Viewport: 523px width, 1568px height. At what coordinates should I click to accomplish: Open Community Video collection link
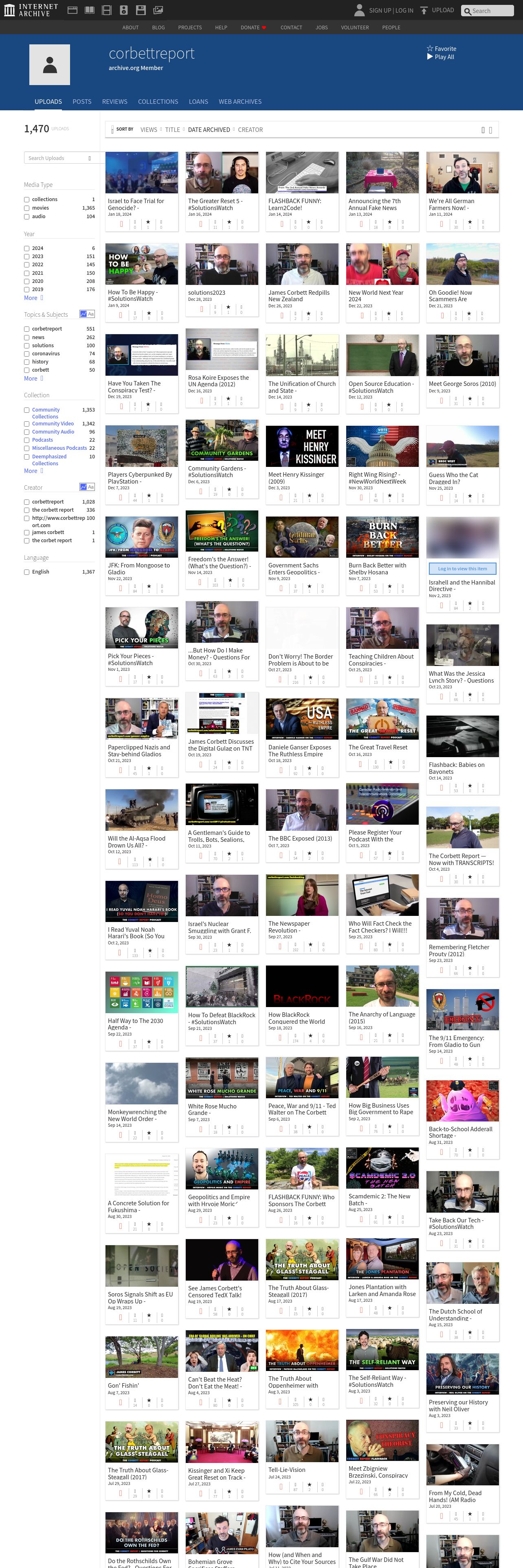(x=53, y=424)
